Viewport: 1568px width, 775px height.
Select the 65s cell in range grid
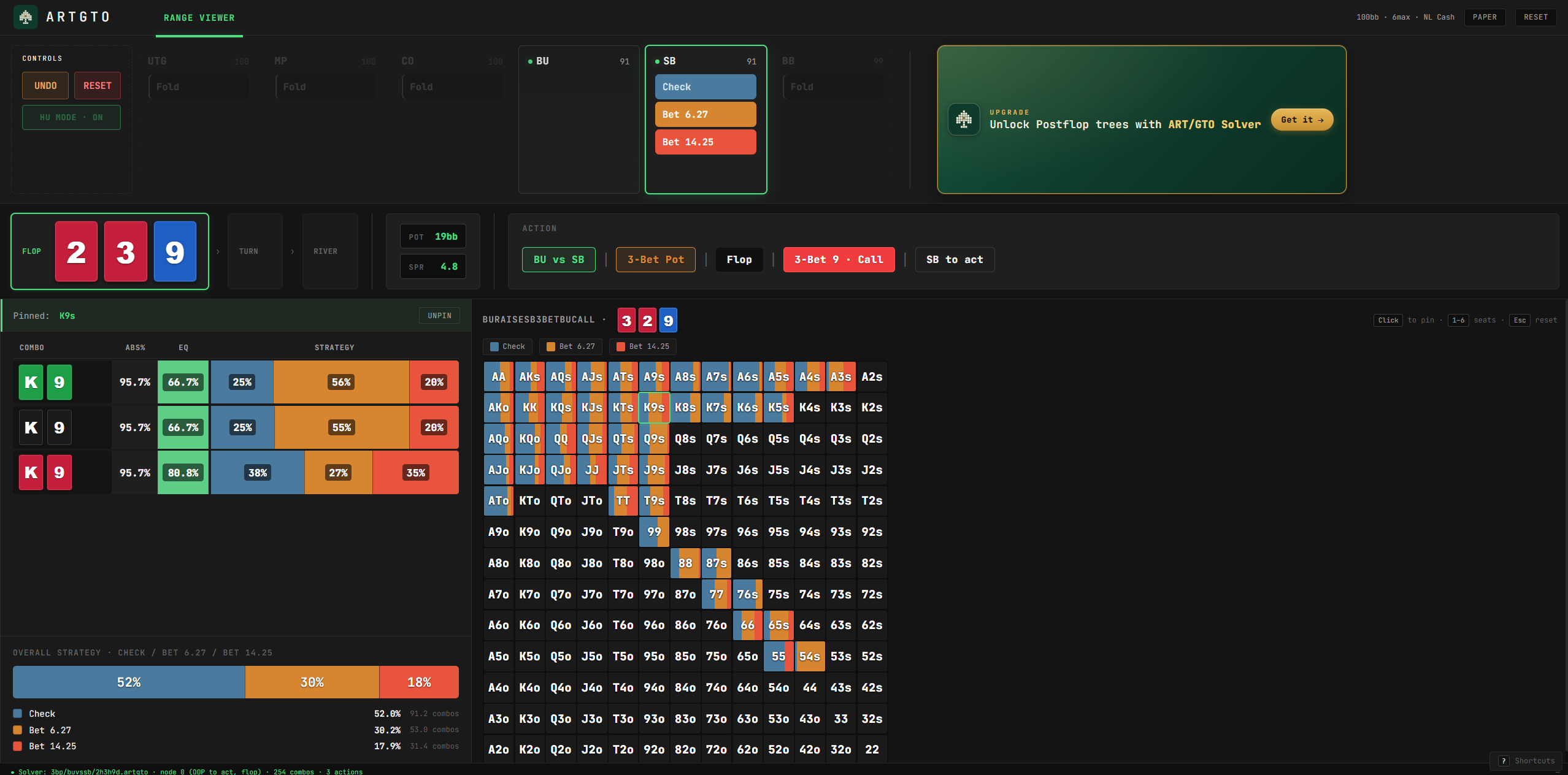[x=778, y=625]
